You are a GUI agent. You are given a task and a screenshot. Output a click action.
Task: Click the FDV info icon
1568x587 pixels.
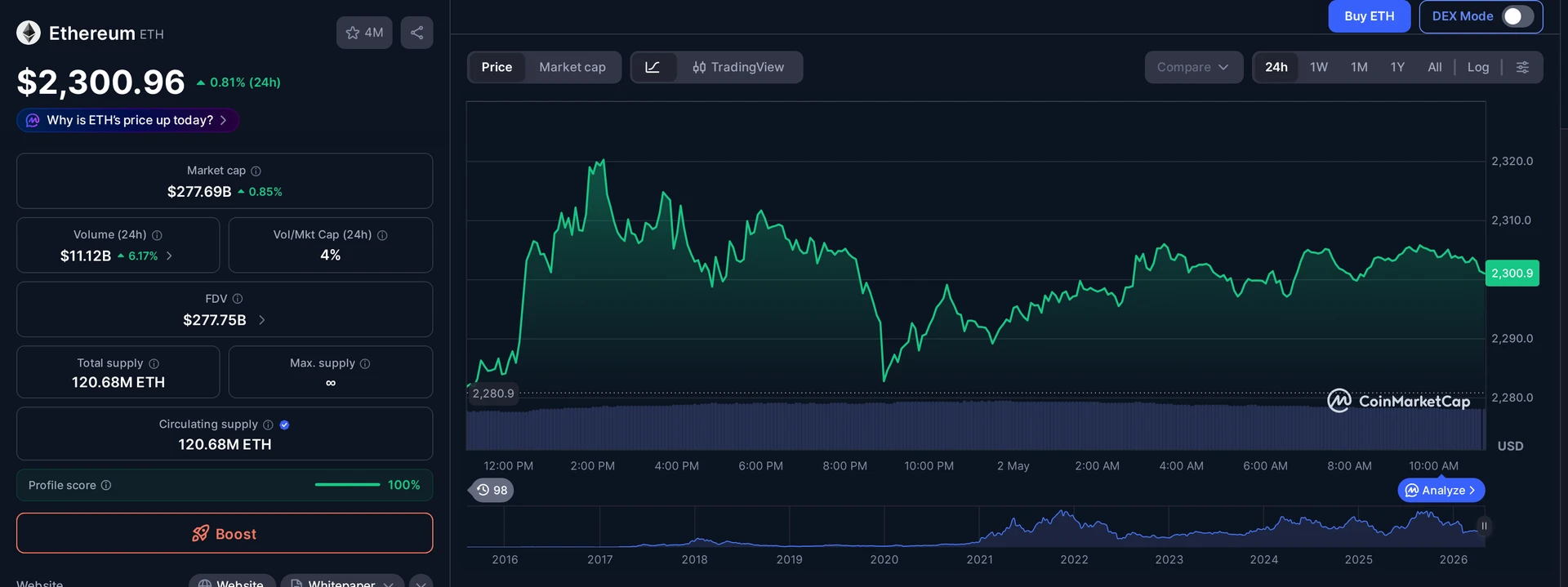click(238, 299)
